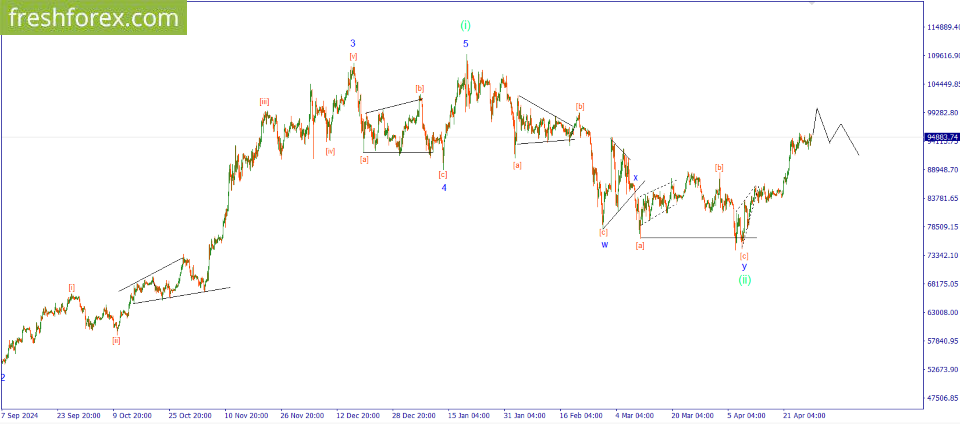This screenshot has height=424, width=960.
Task: Select the green (i) wave label
Action: (465, 25)
